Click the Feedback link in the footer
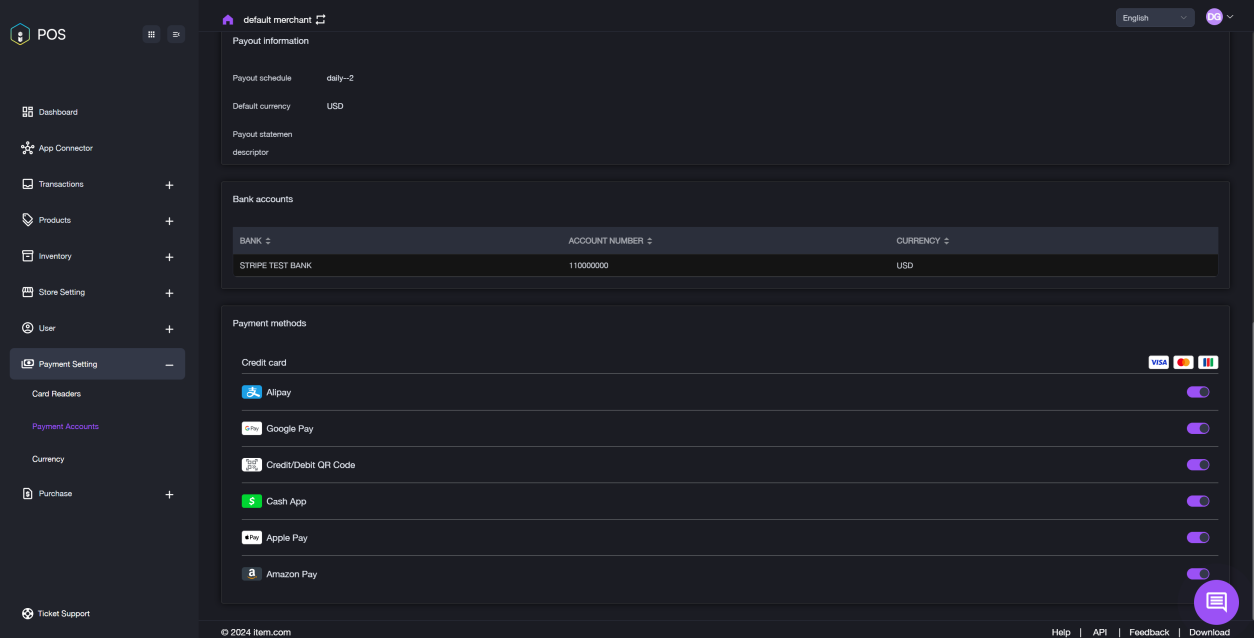This screenshot has width=1254, height=638. 1148,632
